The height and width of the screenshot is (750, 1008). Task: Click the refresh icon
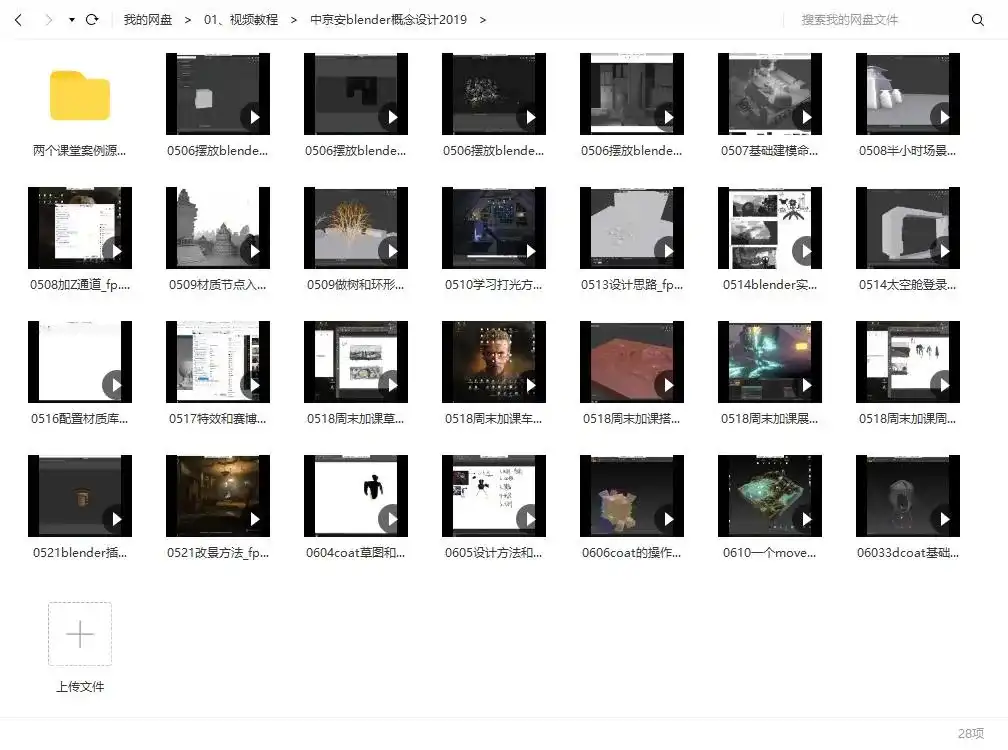[x=92, y=20]
